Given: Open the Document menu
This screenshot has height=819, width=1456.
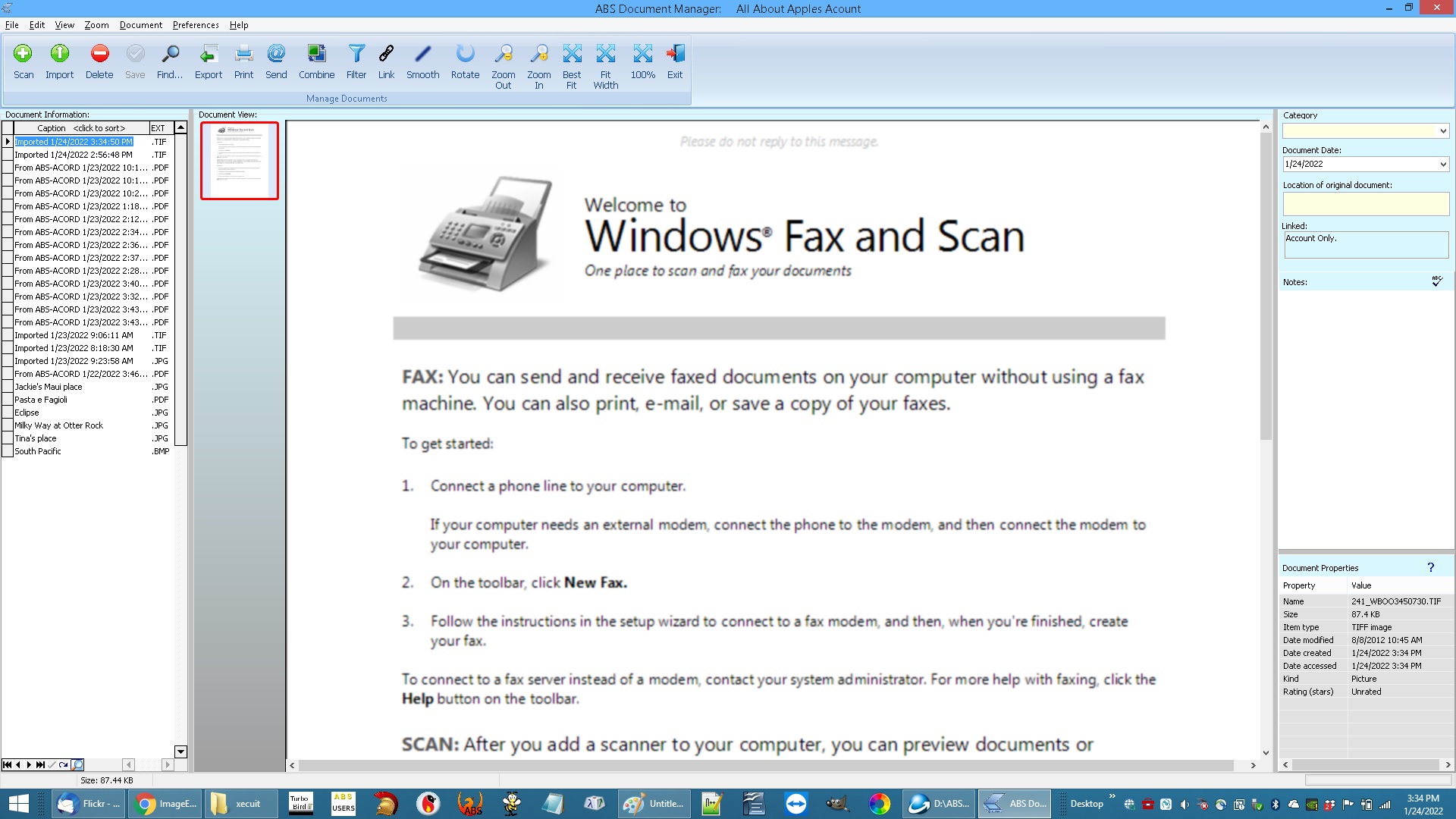Looking at the screenshot, I should point(140,25).
